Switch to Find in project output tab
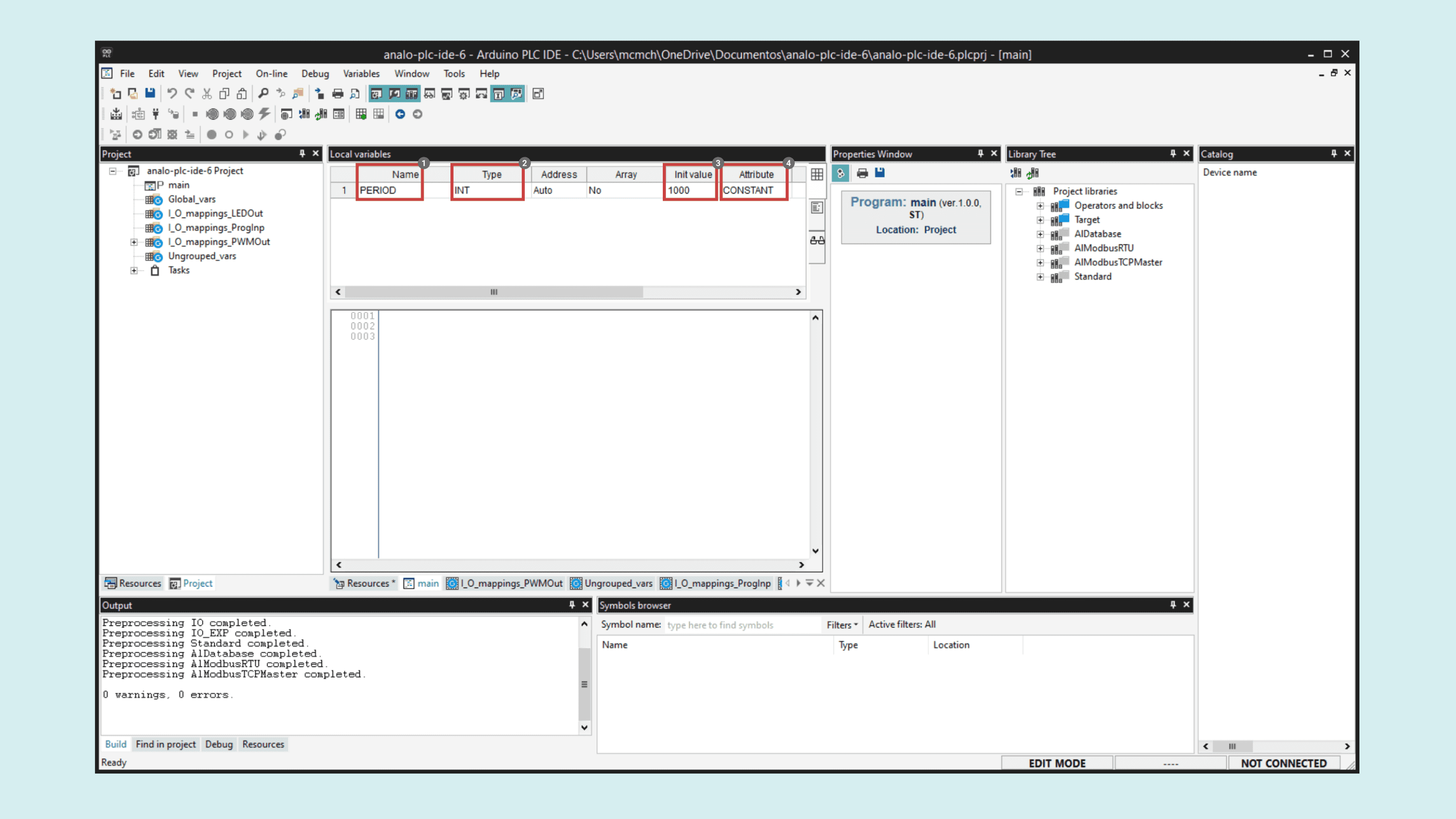 166,744
